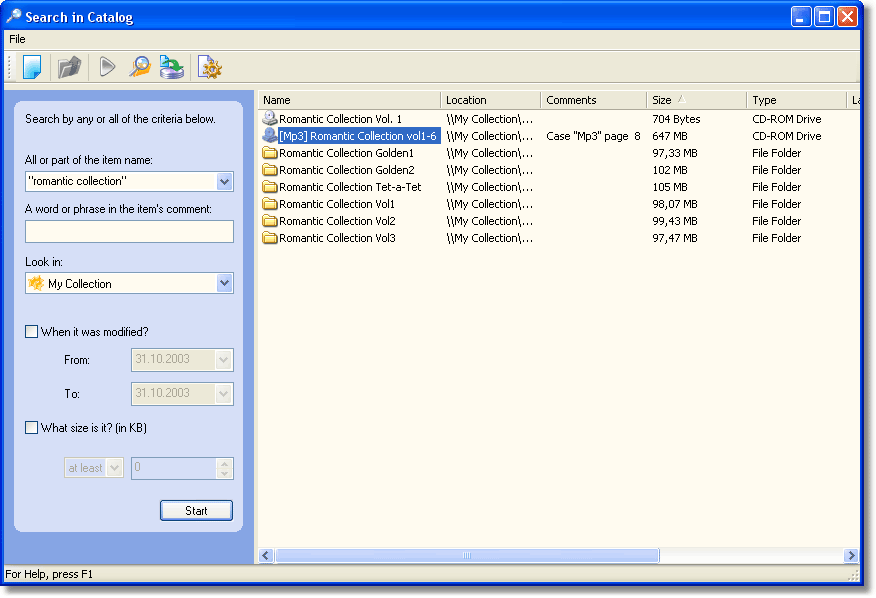
Task: Click 'File Folder' type in 102 MB row
Action: [x=776, y=170]
